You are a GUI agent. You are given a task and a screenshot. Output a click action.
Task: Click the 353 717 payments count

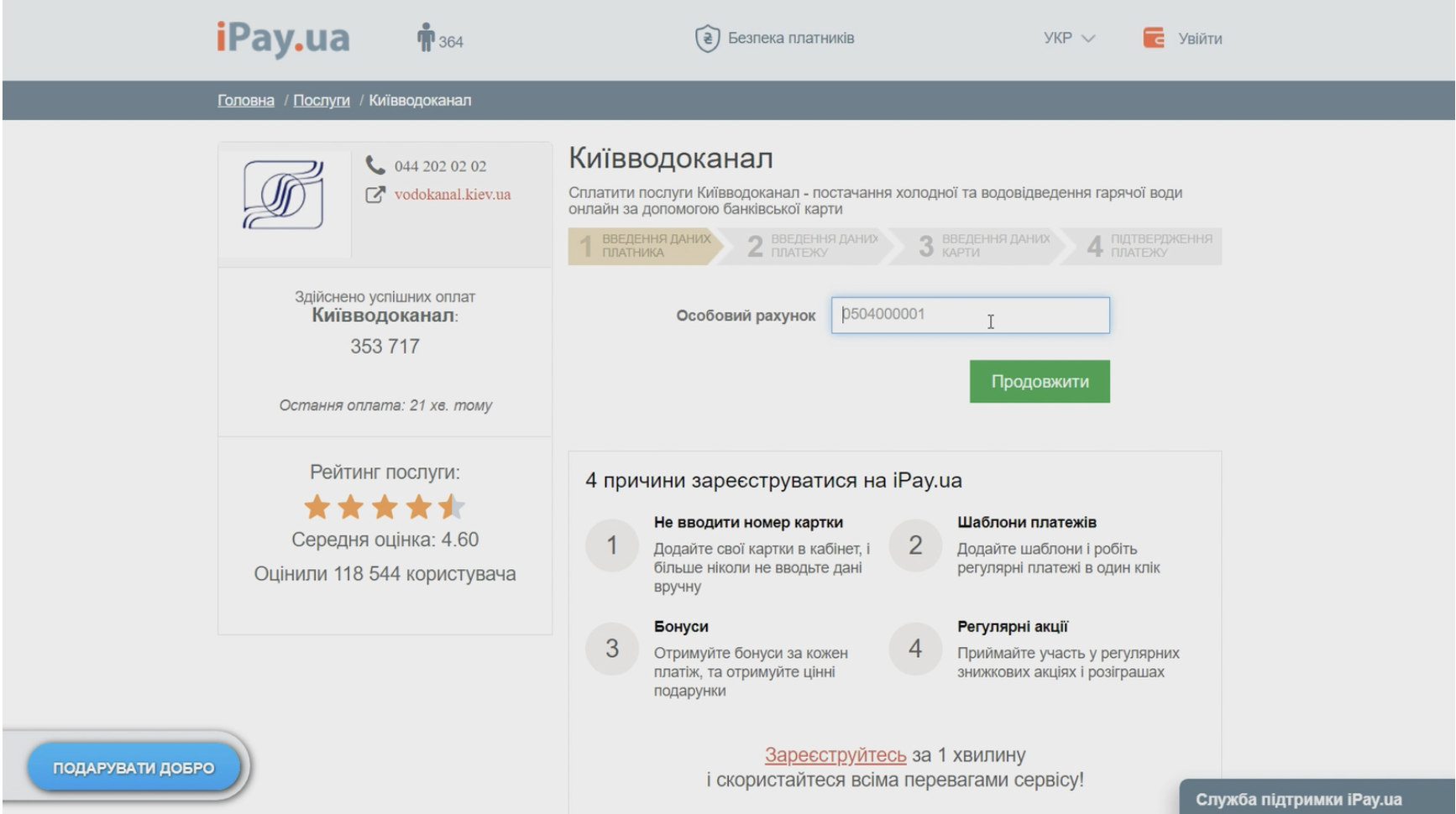pos(385,347)
